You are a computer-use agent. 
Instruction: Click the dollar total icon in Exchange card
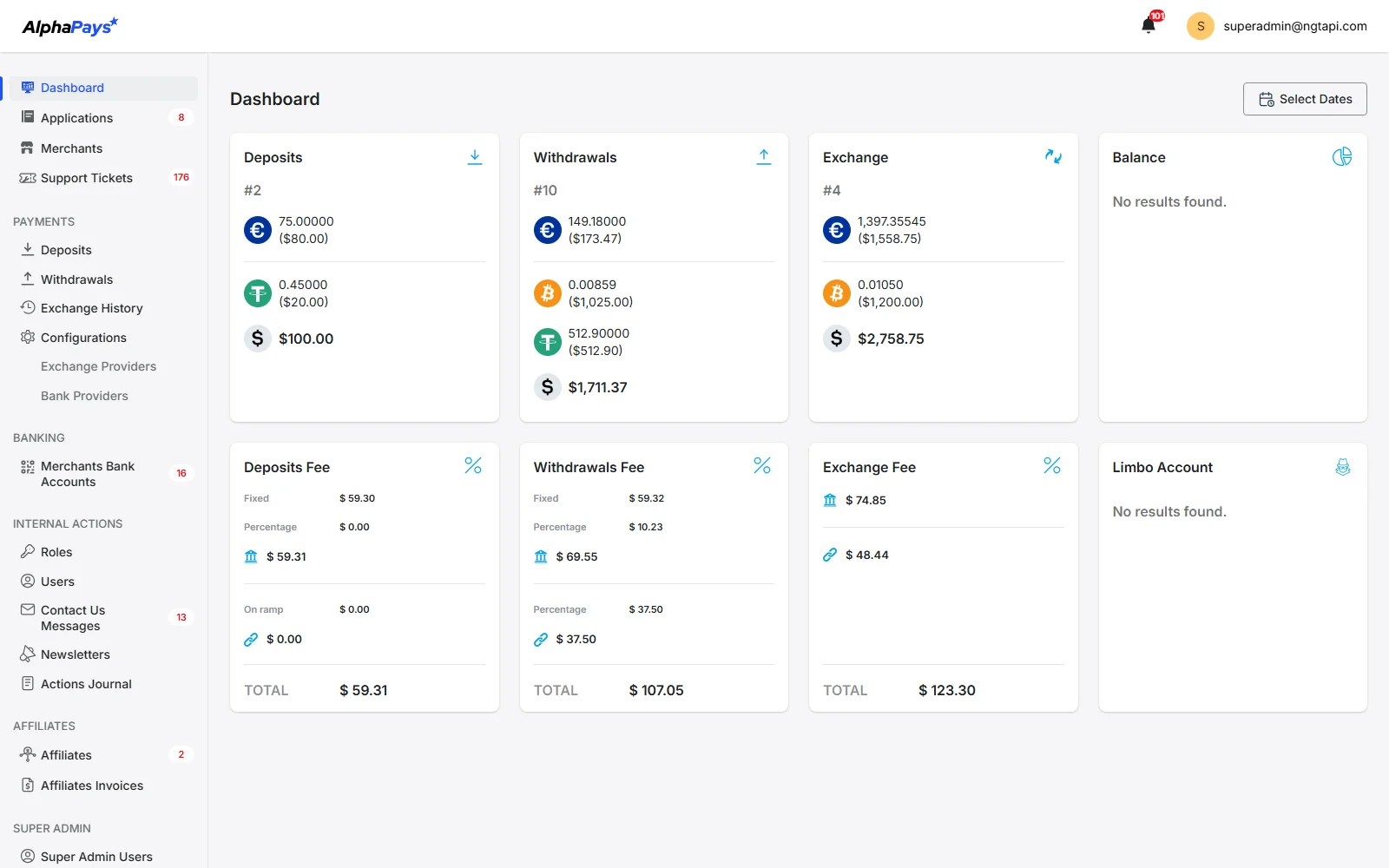(x=837, y=339)
